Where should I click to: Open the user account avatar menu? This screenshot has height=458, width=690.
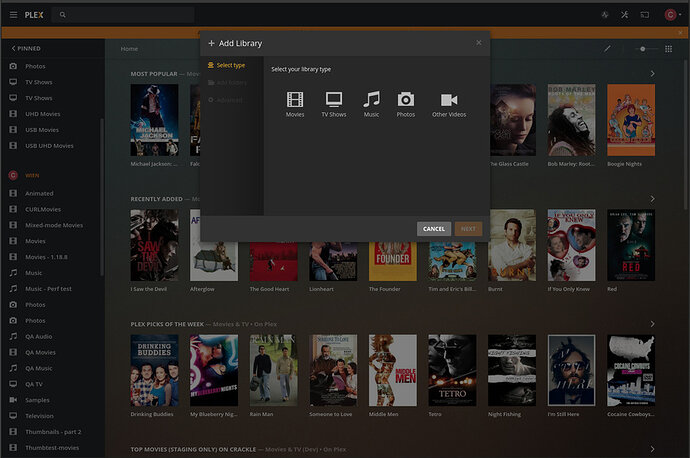[x=673, y=15]
